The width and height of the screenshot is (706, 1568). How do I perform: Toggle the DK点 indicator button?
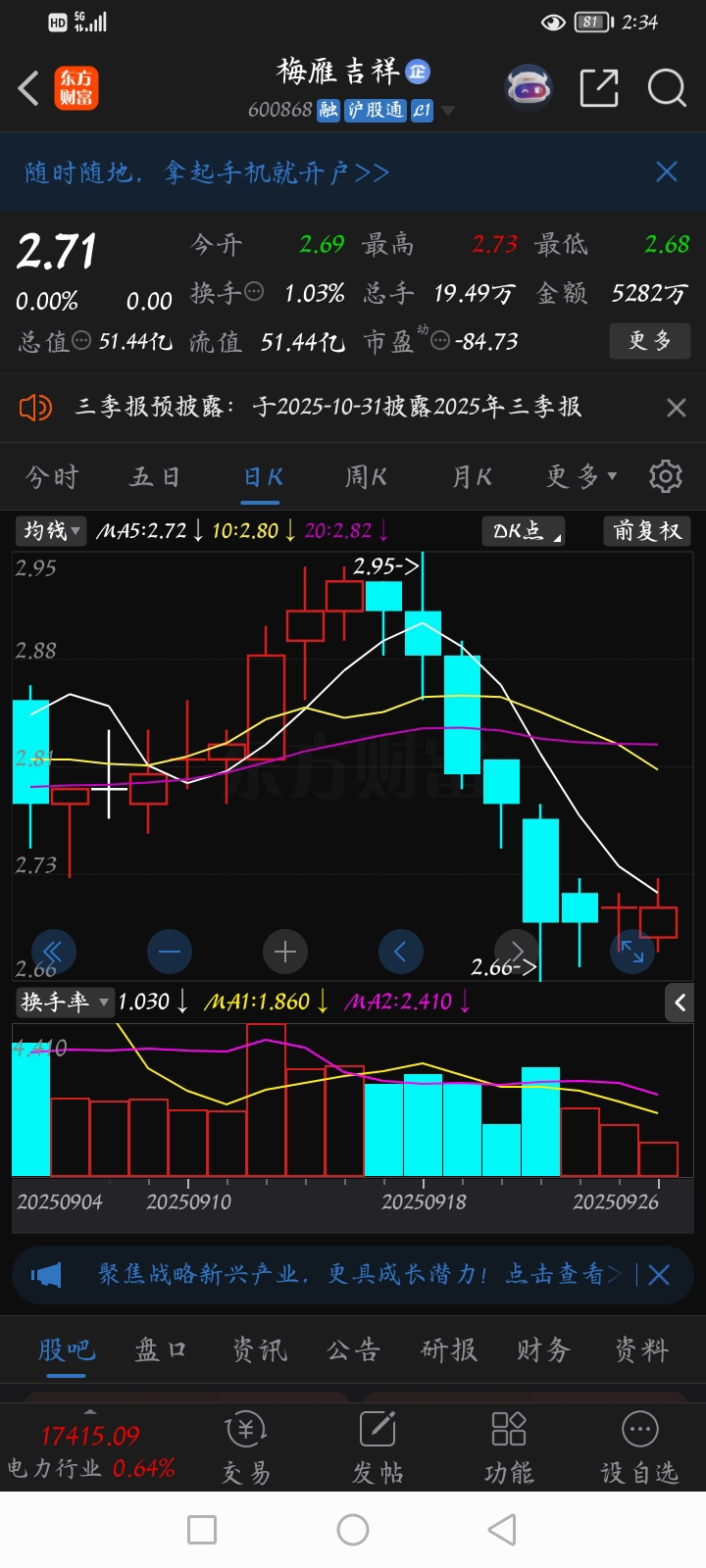524,531
